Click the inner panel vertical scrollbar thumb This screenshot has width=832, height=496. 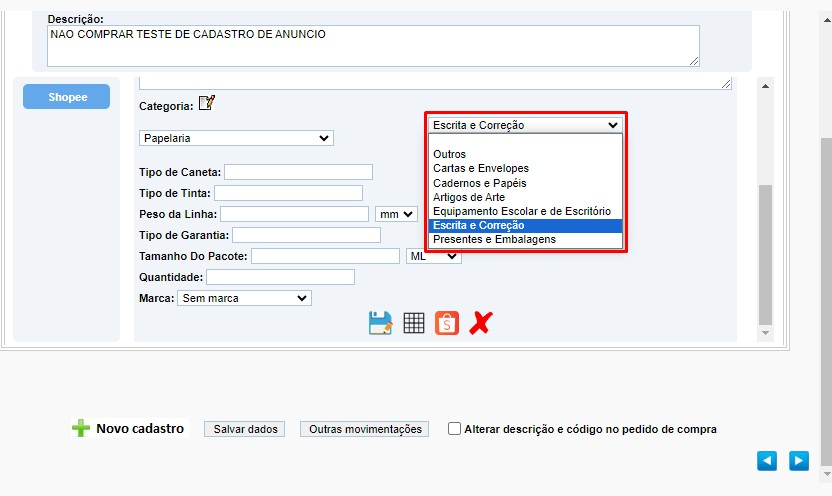(765, 255)
